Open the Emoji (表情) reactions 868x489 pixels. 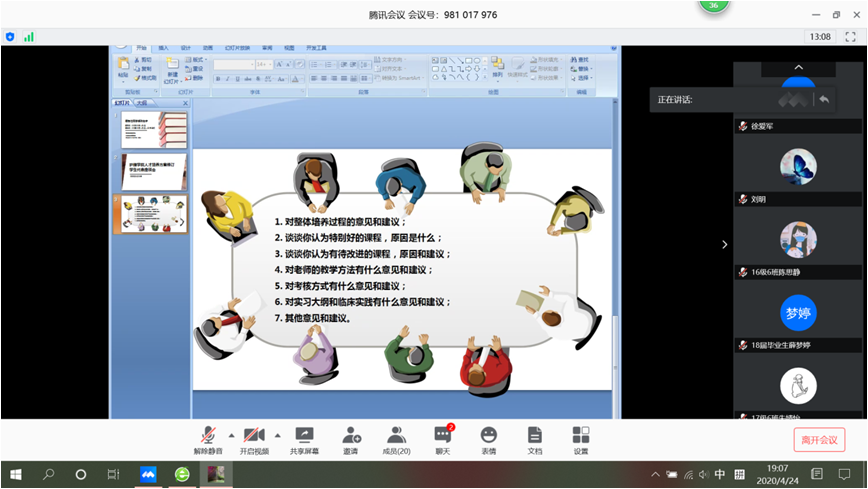(x=488, y=440)
